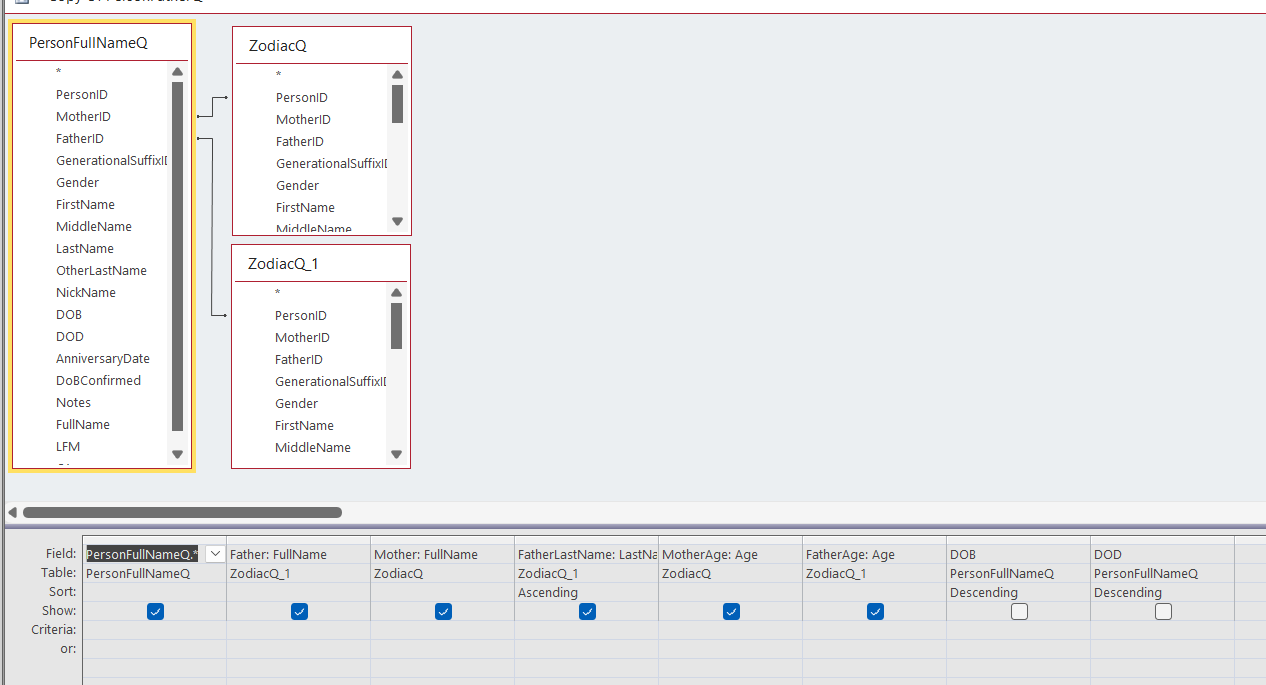The height and width of the screenshot is (685, 1266).
Task: Click ZodiacQ_1 list scroll down arrow
Action: (396, 454)
